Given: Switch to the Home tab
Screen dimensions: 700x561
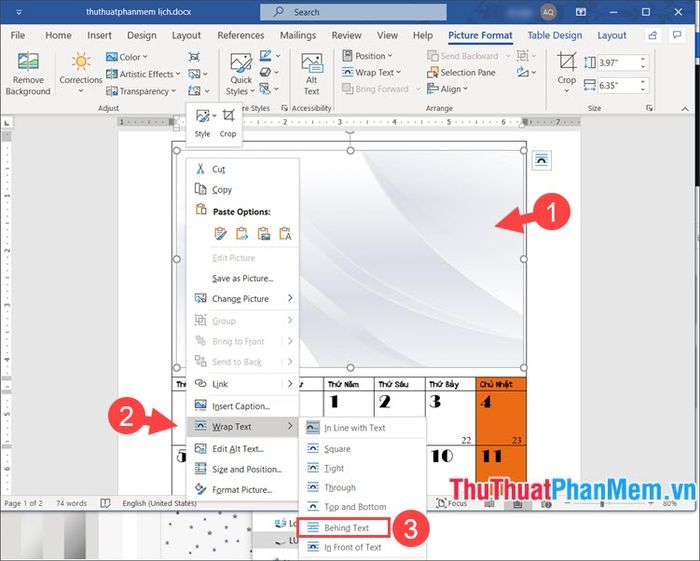Looking at the screenshot, I should (58, 35).
